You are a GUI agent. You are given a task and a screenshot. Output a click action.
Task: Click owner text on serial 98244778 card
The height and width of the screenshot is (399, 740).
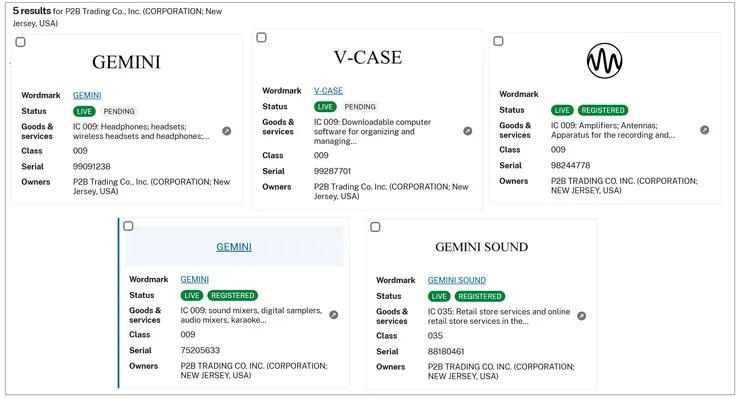coord(624,186)
